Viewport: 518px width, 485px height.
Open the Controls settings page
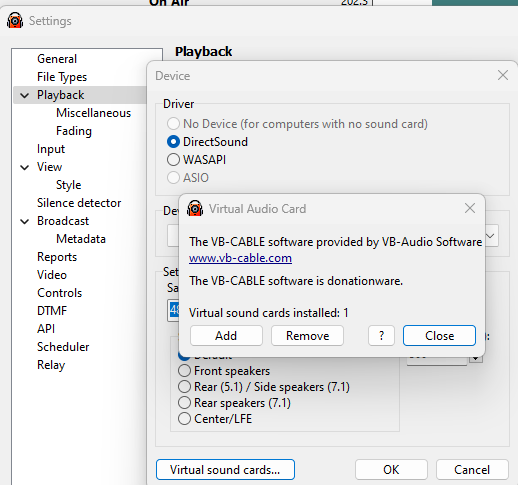coord(60,293)
